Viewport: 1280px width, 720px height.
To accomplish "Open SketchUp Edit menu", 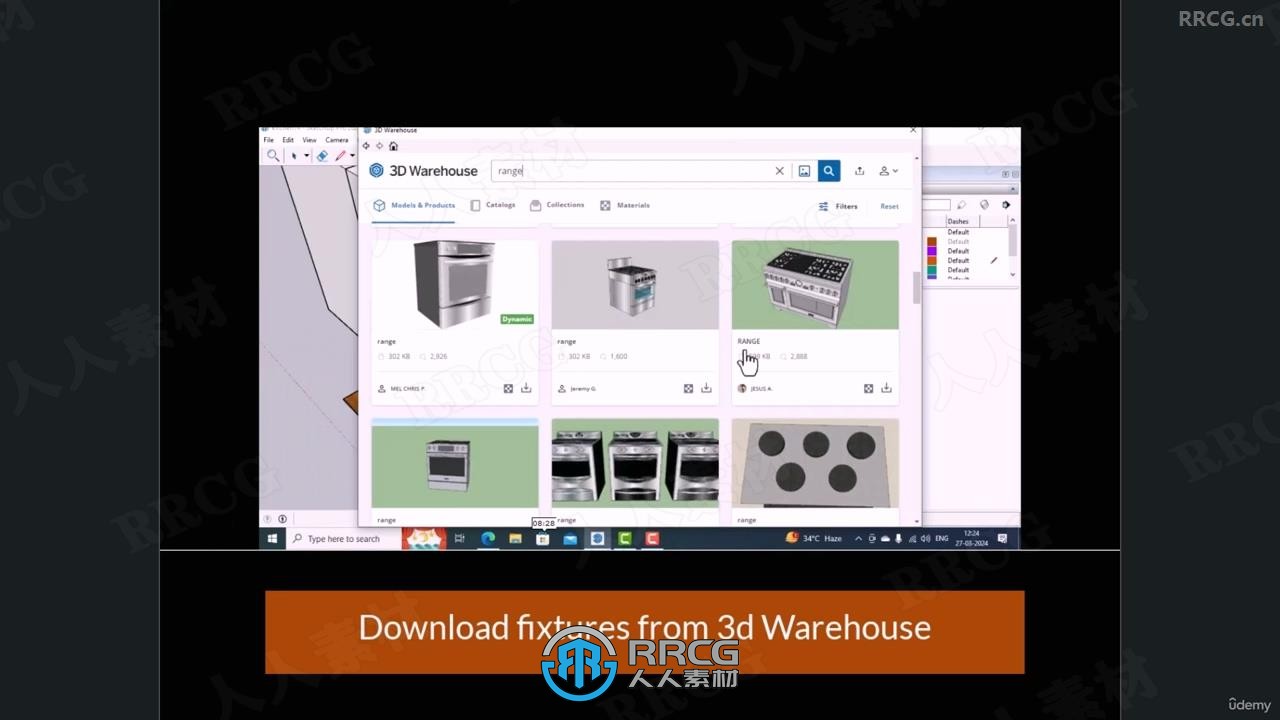I will (288, 140).
